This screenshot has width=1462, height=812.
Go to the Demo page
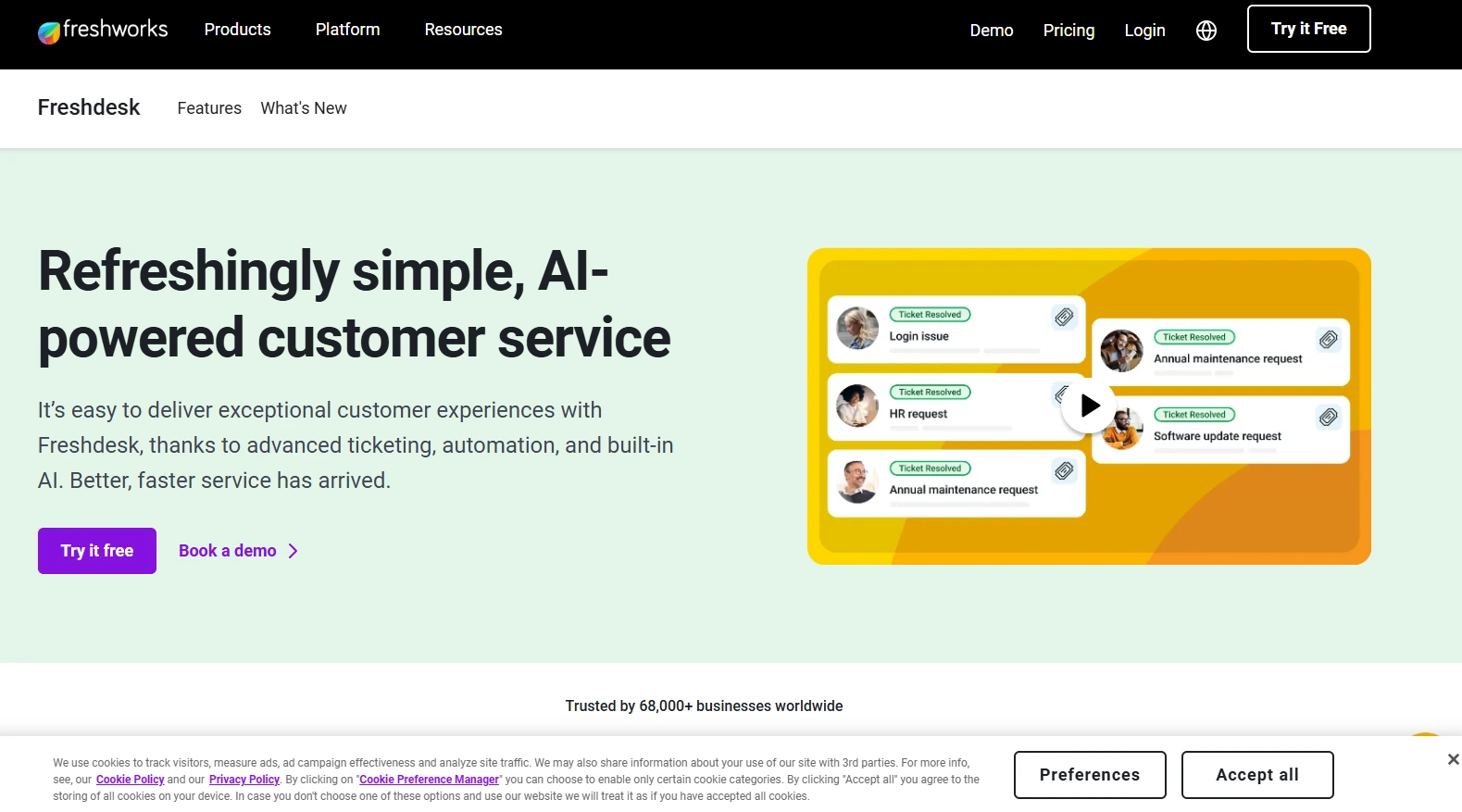click(992, 31)
